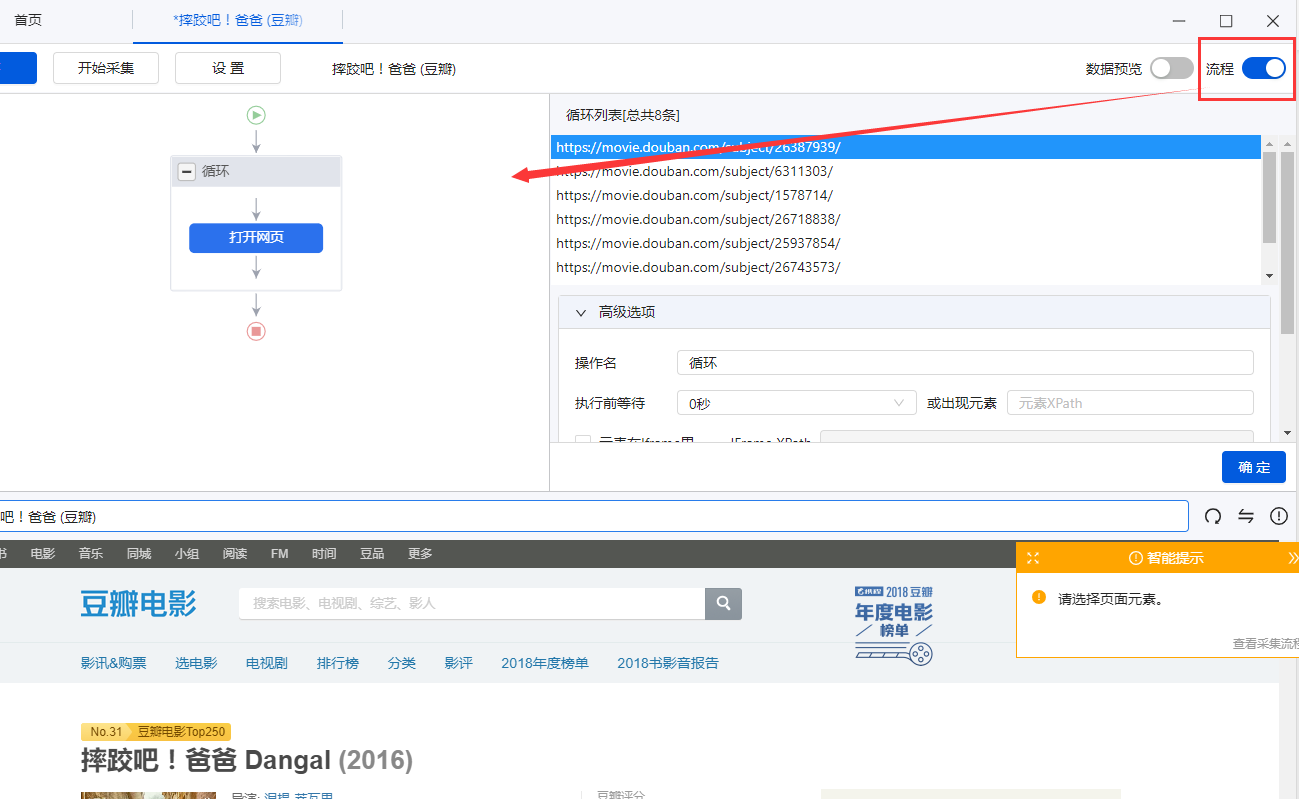1299x799 pixels.
Task: Select loop URL ending in 26387939
Action: tap(905, 147)
